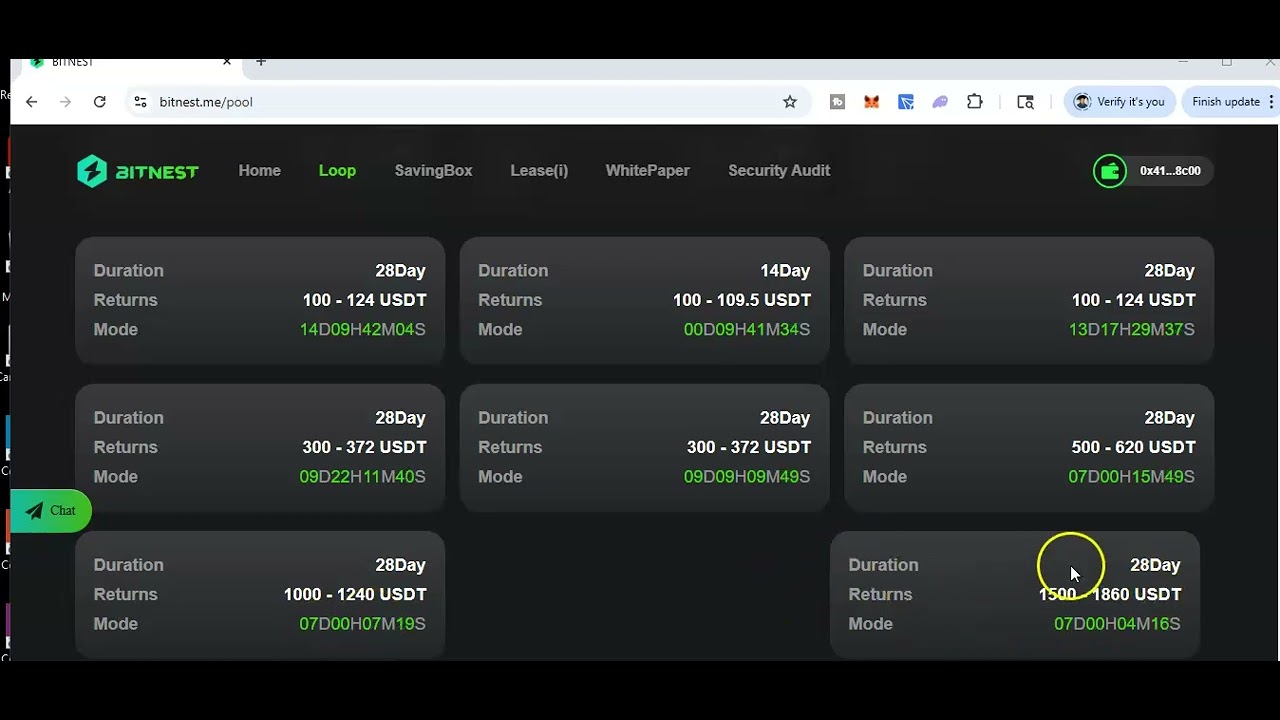Screen dimensions: 1280x720
Task: Reload the bitnest.me page
Action: (100, 102)
